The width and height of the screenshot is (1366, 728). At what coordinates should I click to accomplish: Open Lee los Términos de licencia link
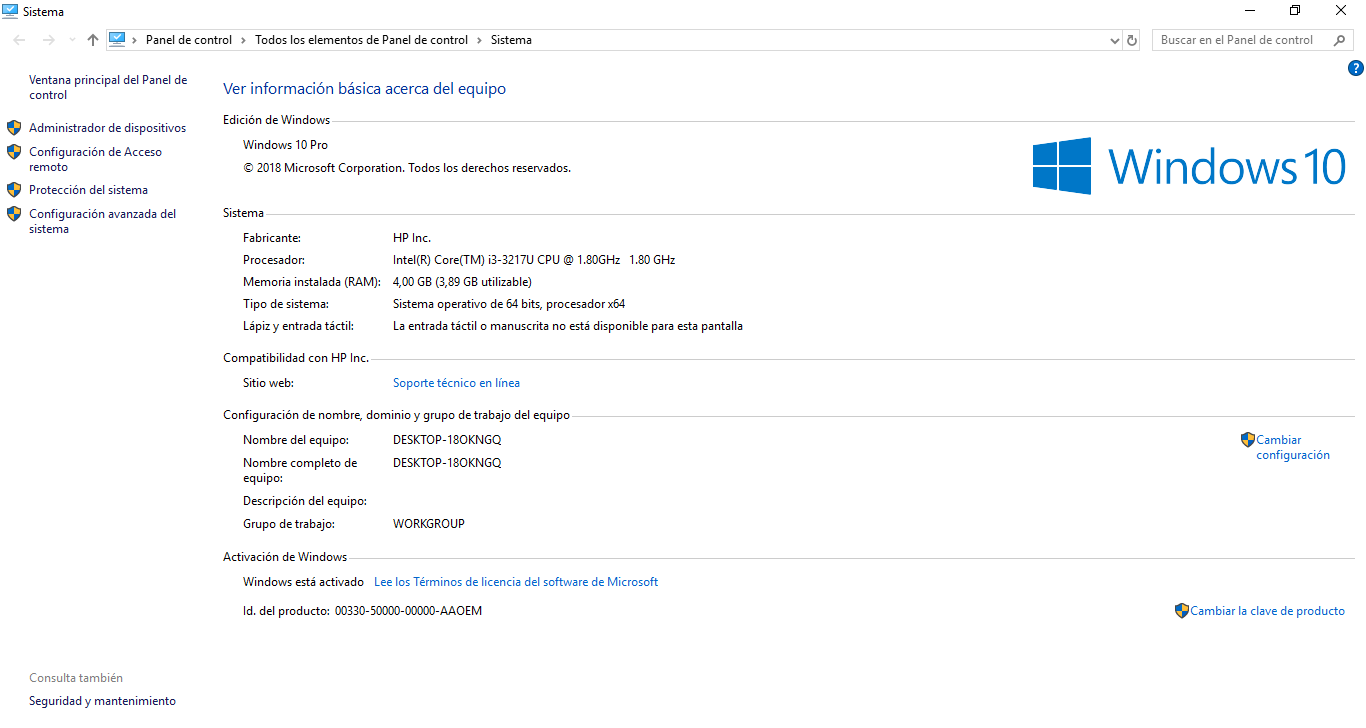(x=516, y=582)
